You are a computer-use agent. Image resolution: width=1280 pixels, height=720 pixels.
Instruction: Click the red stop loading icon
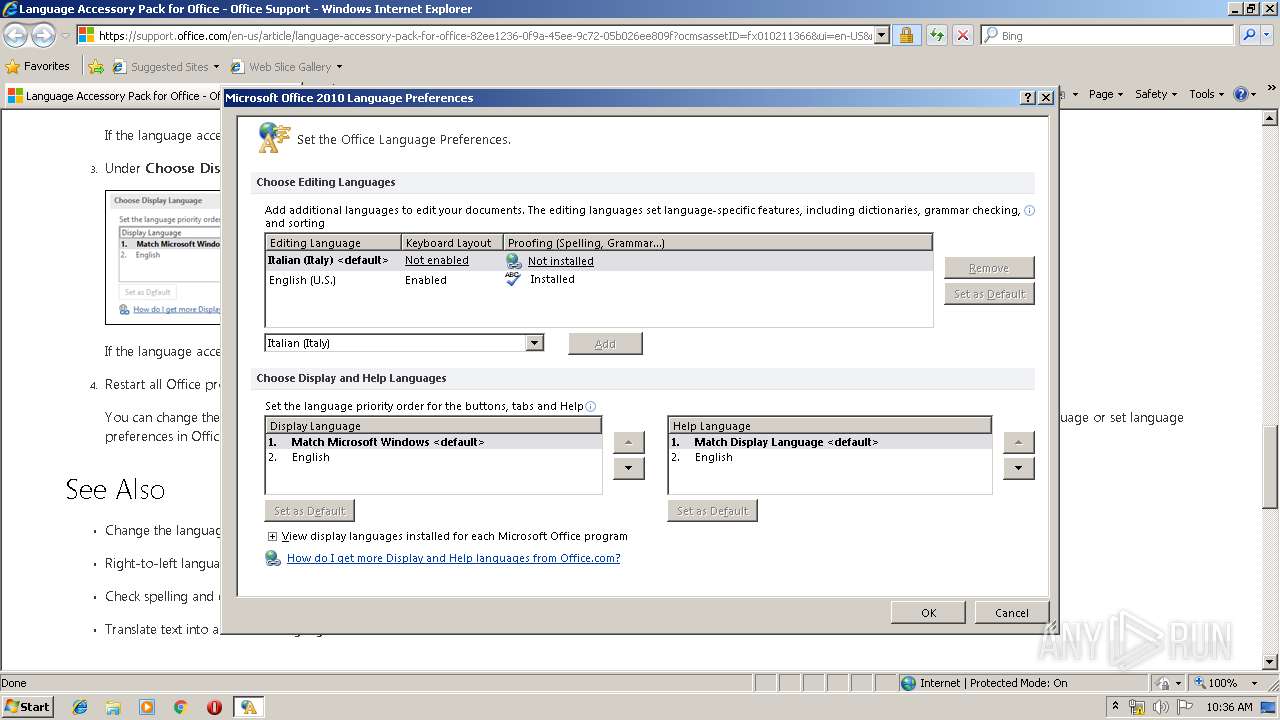tap(963, 35)
